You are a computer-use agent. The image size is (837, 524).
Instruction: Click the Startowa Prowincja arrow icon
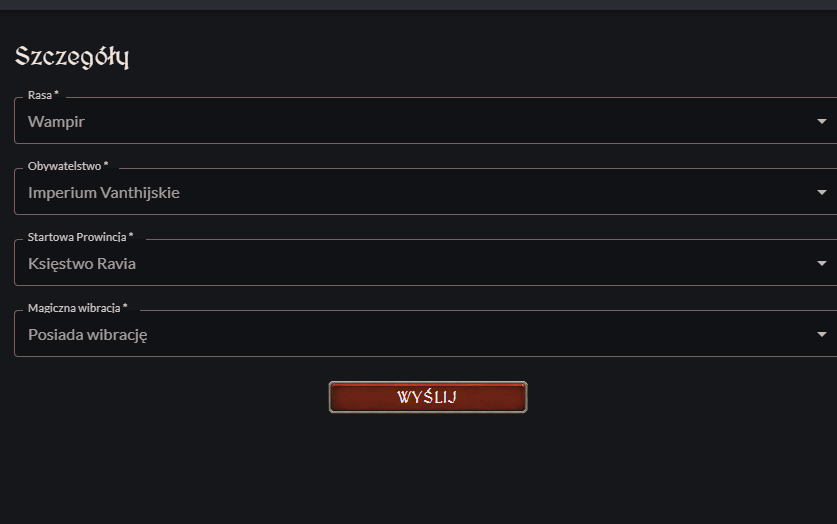pos(822,264)
